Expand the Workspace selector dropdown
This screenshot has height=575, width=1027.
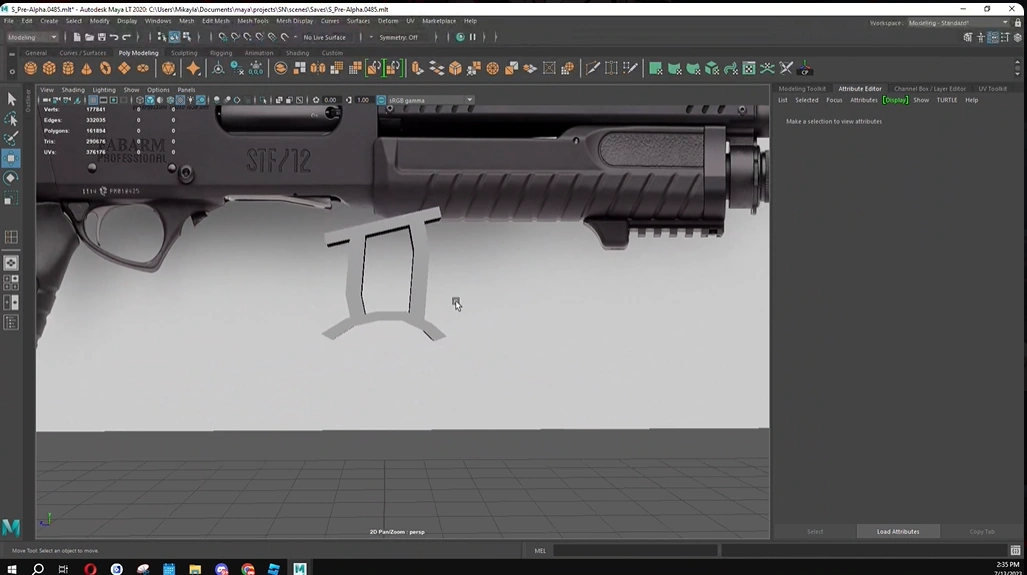(x=957, y=23)
